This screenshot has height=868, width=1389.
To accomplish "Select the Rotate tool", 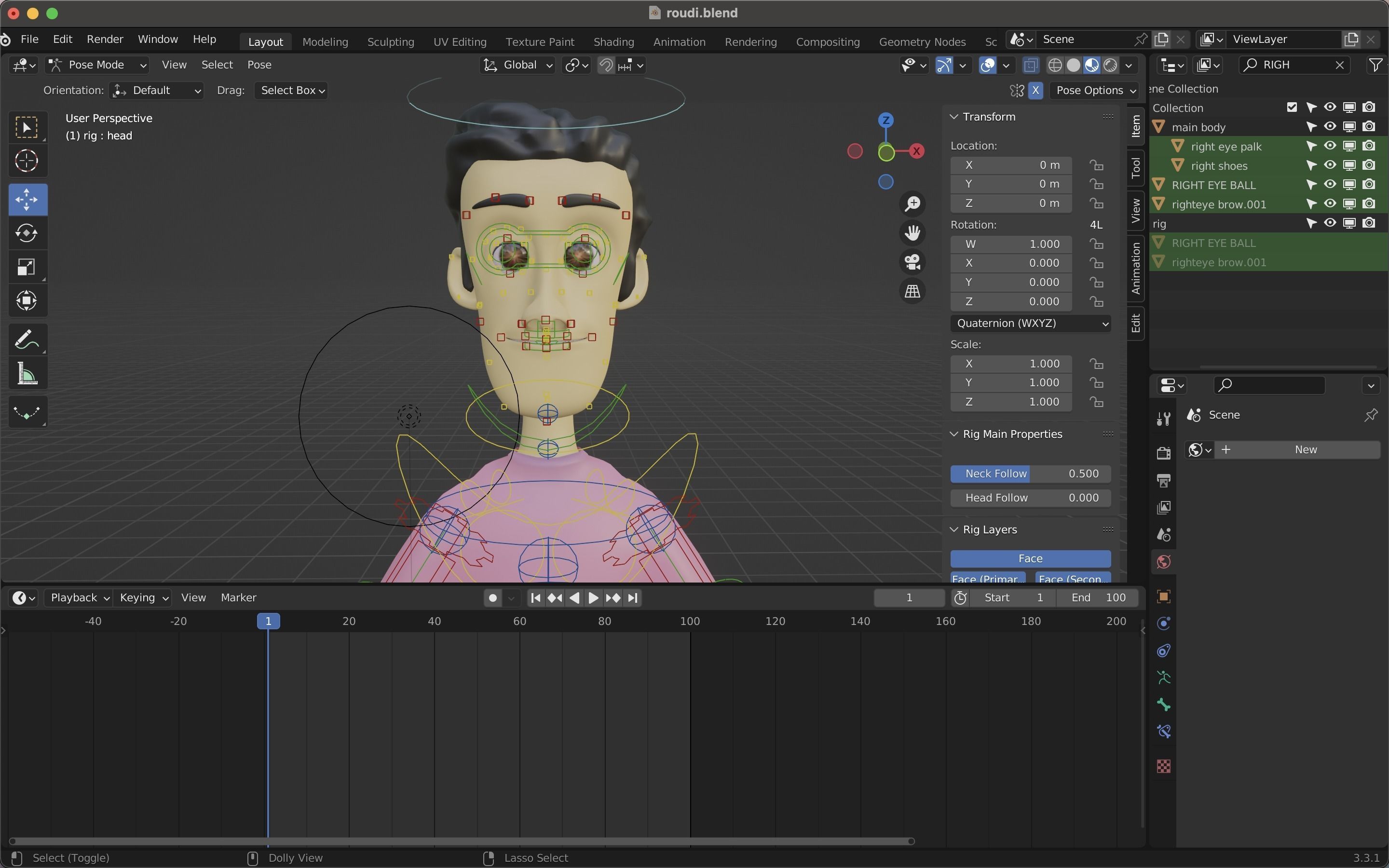I will [x=27, y=233].
